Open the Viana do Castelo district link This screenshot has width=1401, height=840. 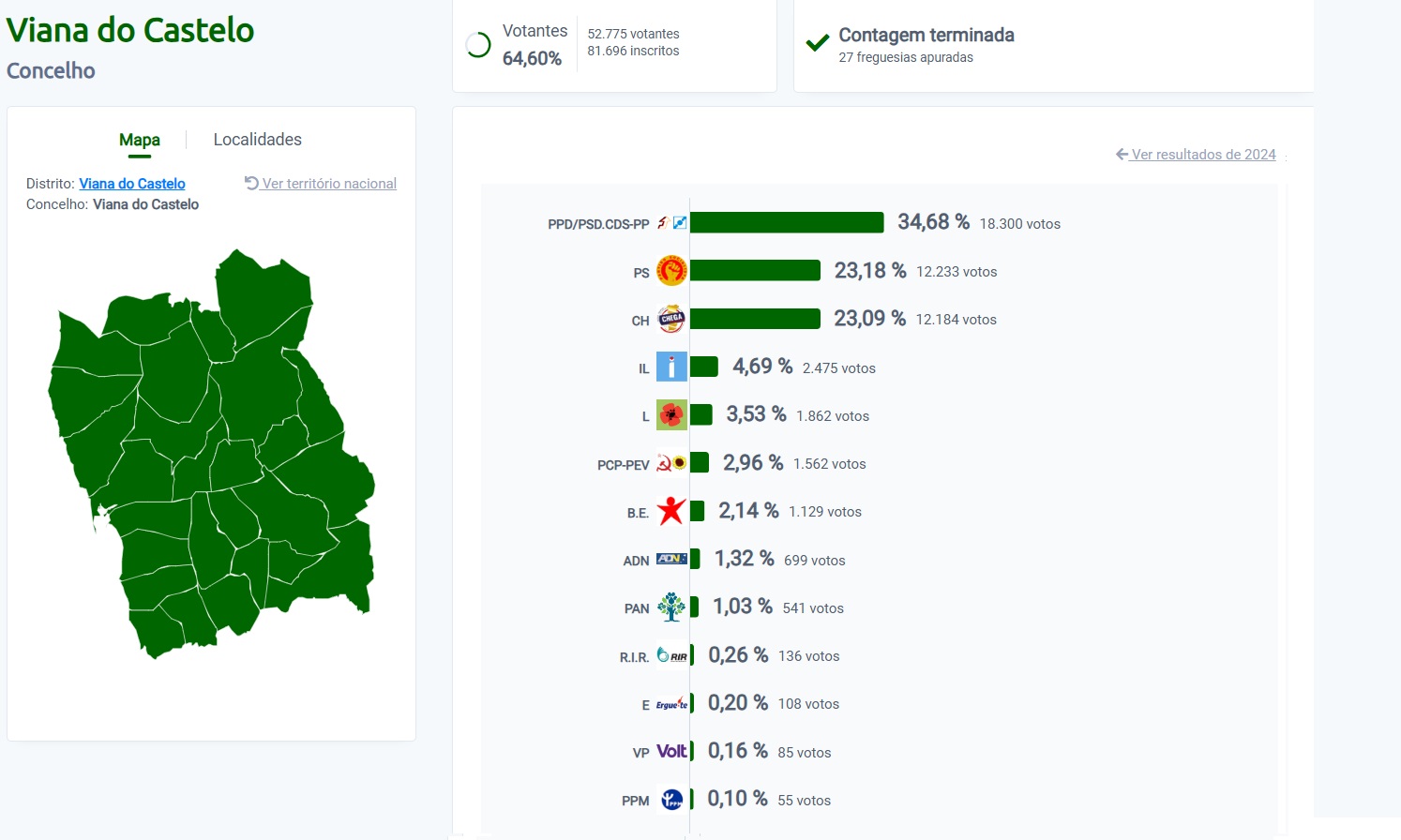coord(132,184)
